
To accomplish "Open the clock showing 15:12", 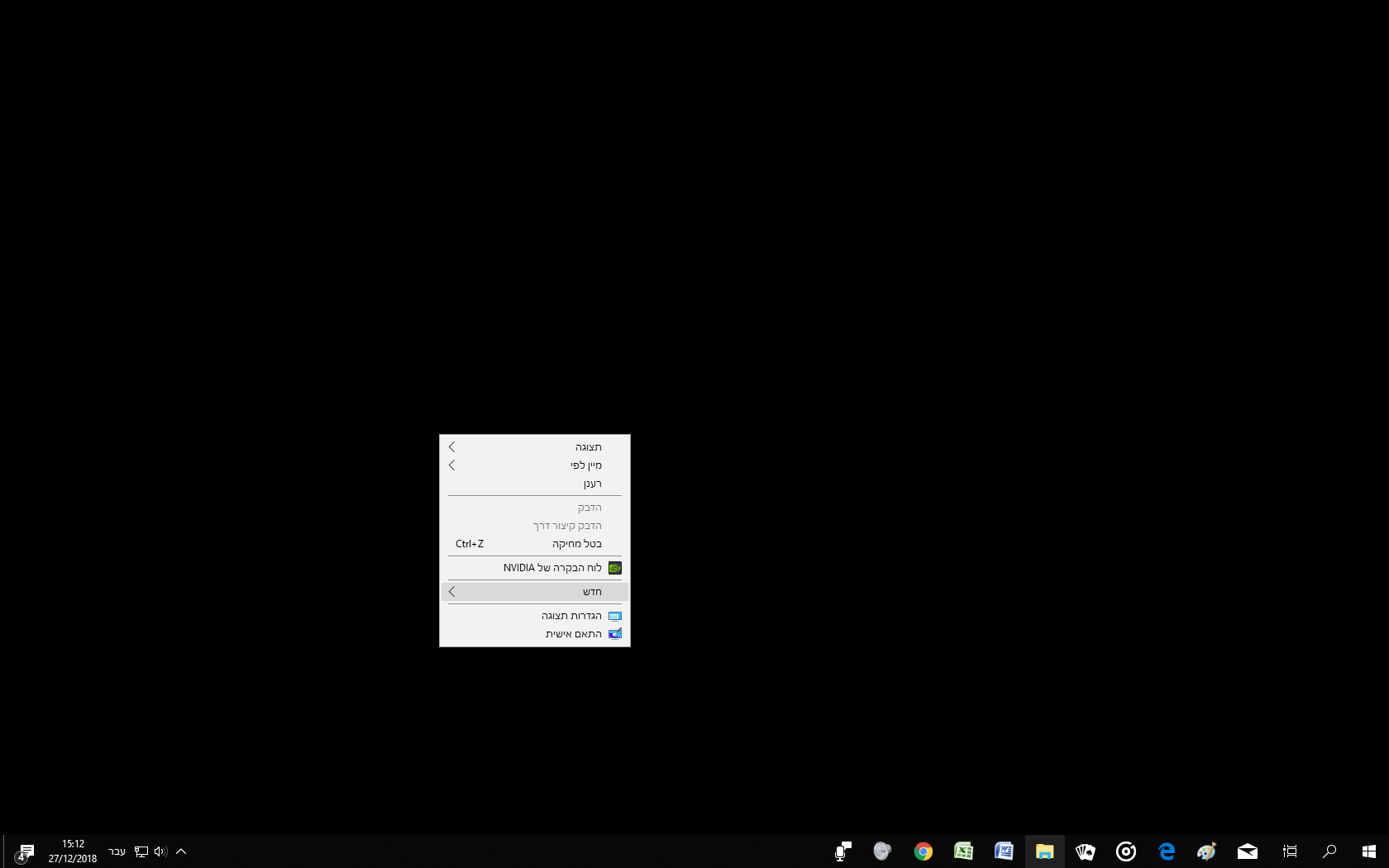I will pyautogui.click(x=73, y=851).
